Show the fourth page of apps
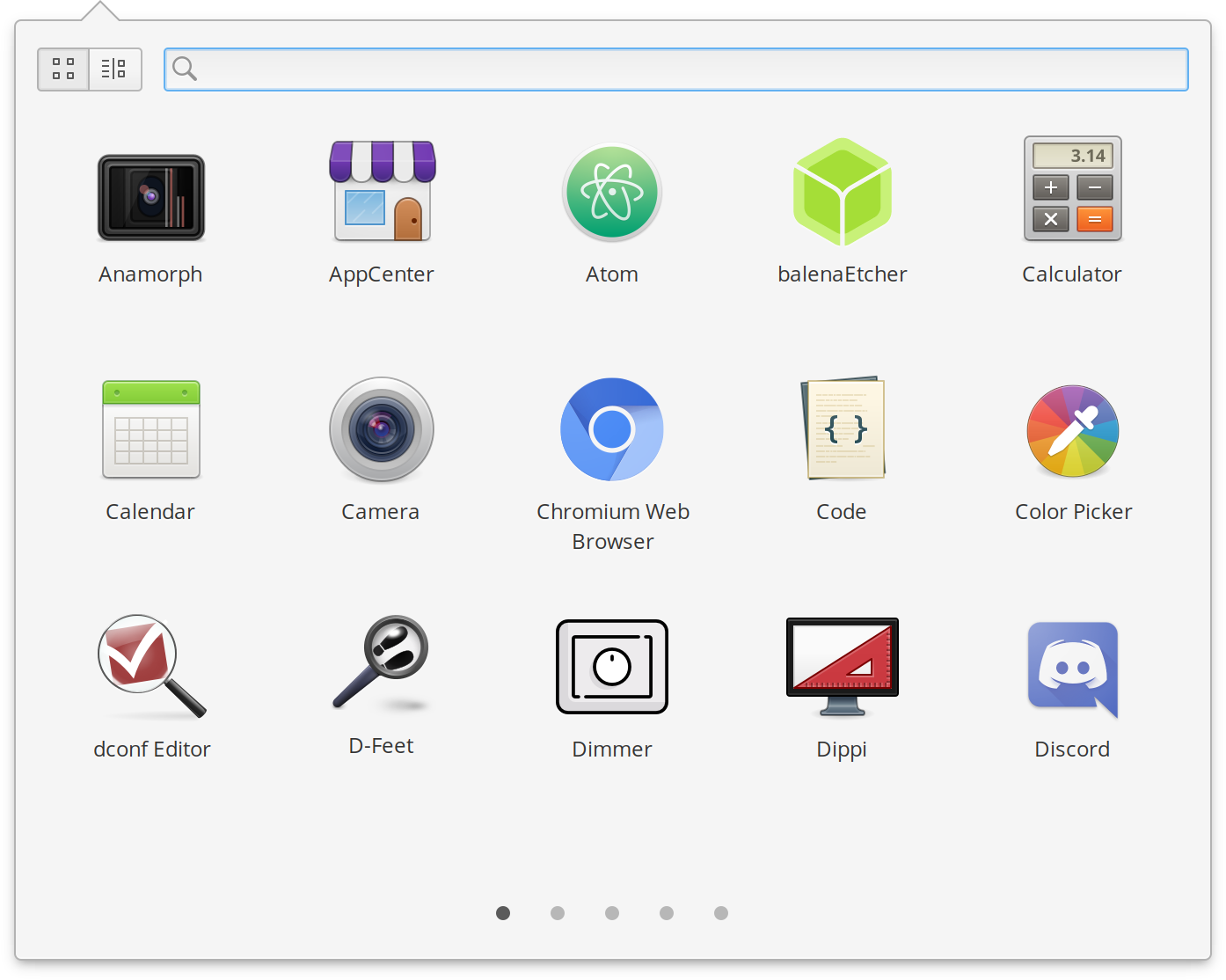The height and width of the screenshot is (980, 1226). click(x=667, y=913)
